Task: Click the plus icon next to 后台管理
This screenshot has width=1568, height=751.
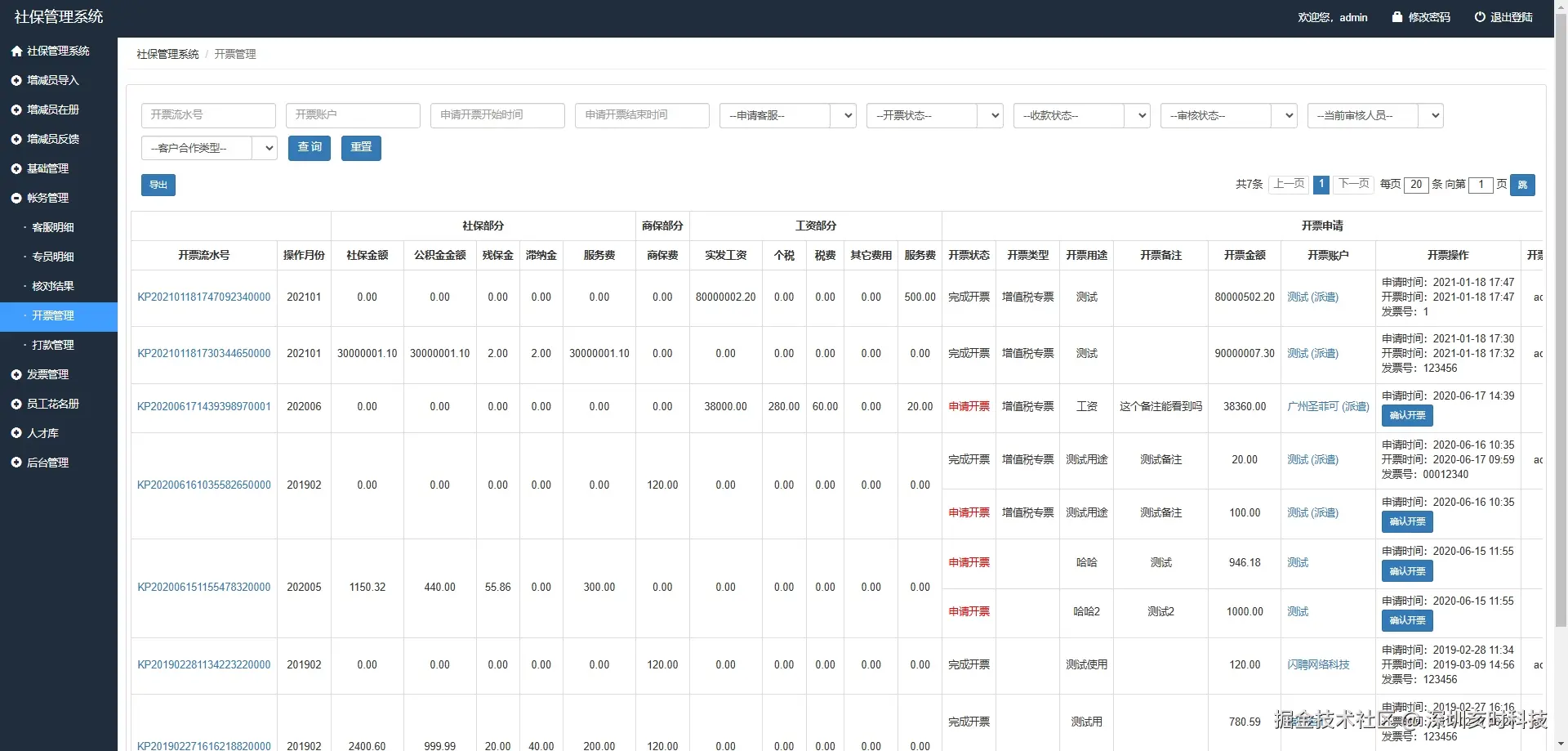Action: point(16,463)
